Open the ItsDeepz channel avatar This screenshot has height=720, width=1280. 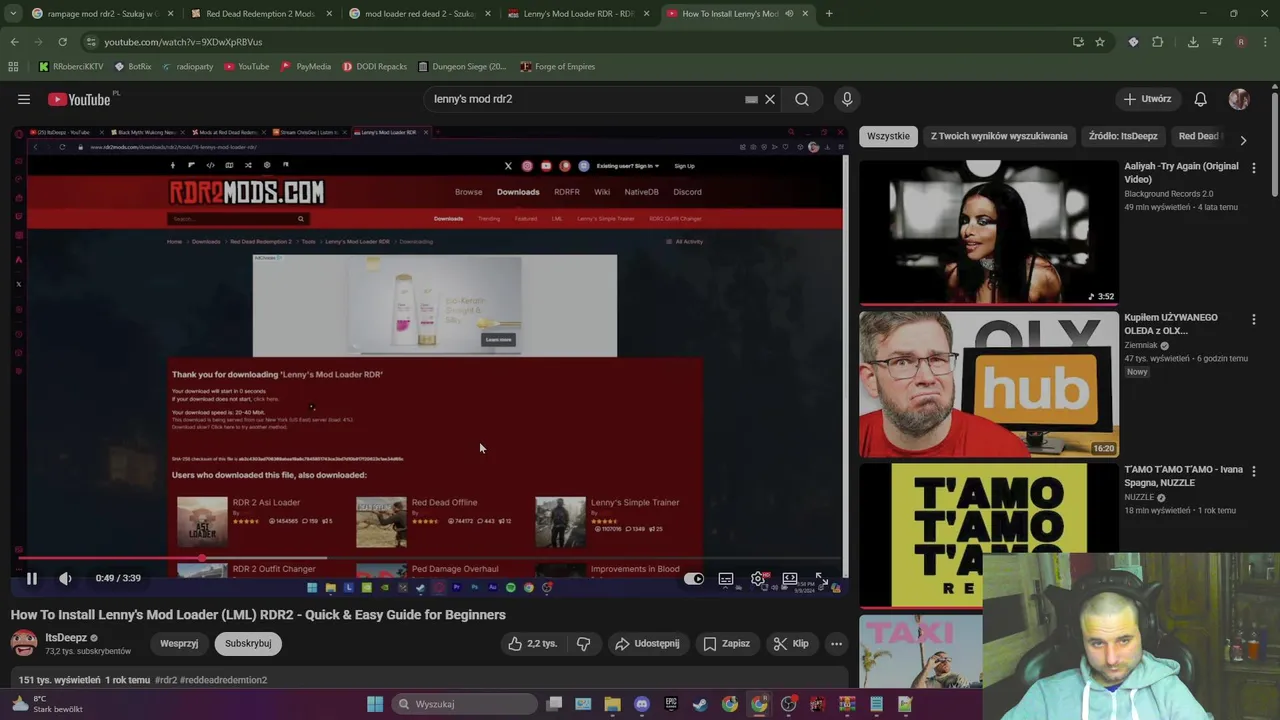coord(24,643)
